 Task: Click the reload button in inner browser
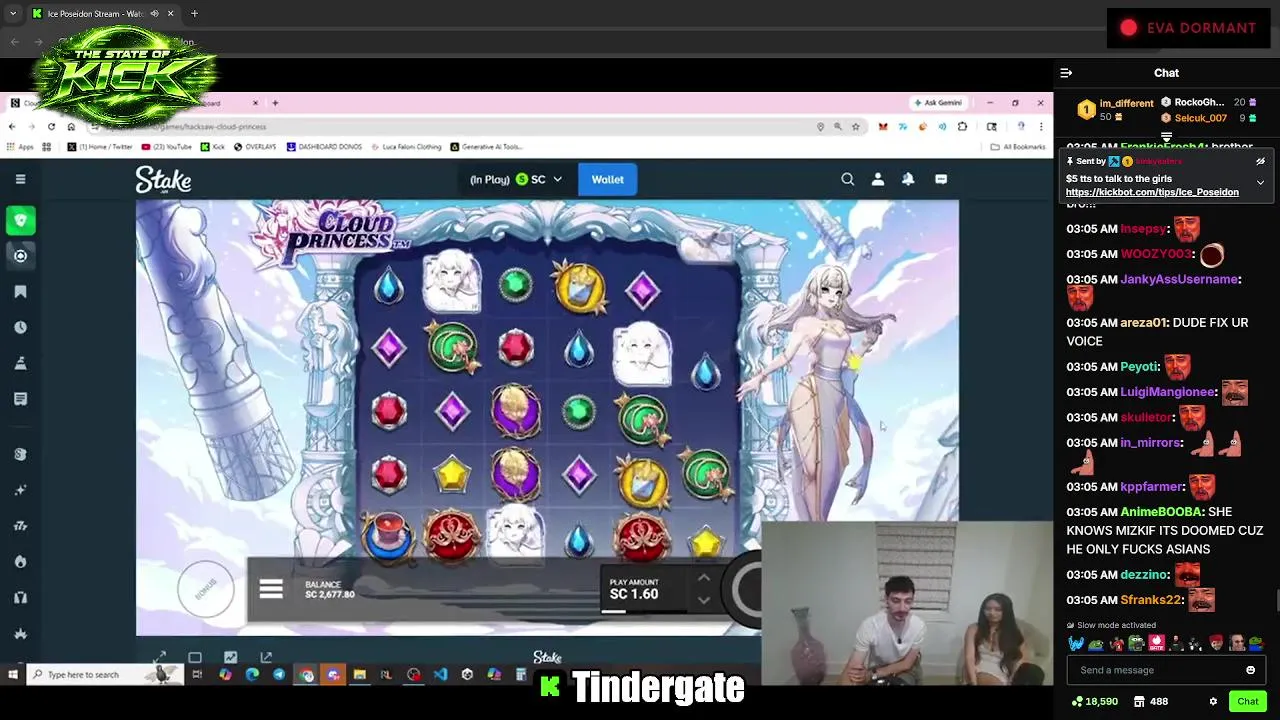51,126
